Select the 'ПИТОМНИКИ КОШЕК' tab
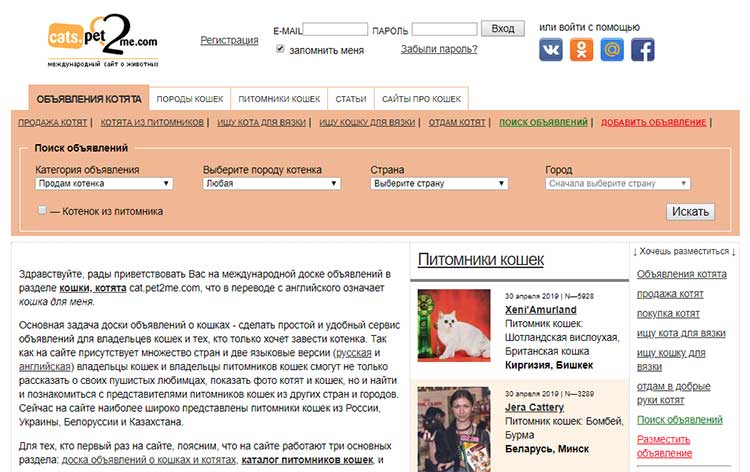Viewport: 750px width, 472px height. tap(279, 99)
